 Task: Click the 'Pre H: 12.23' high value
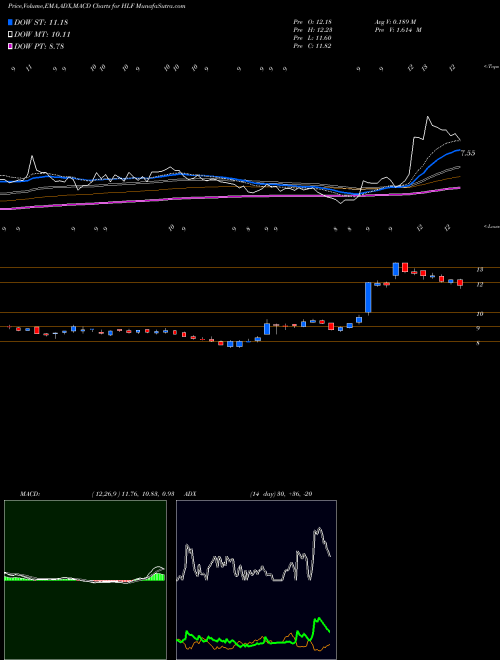tap(312, 30)
